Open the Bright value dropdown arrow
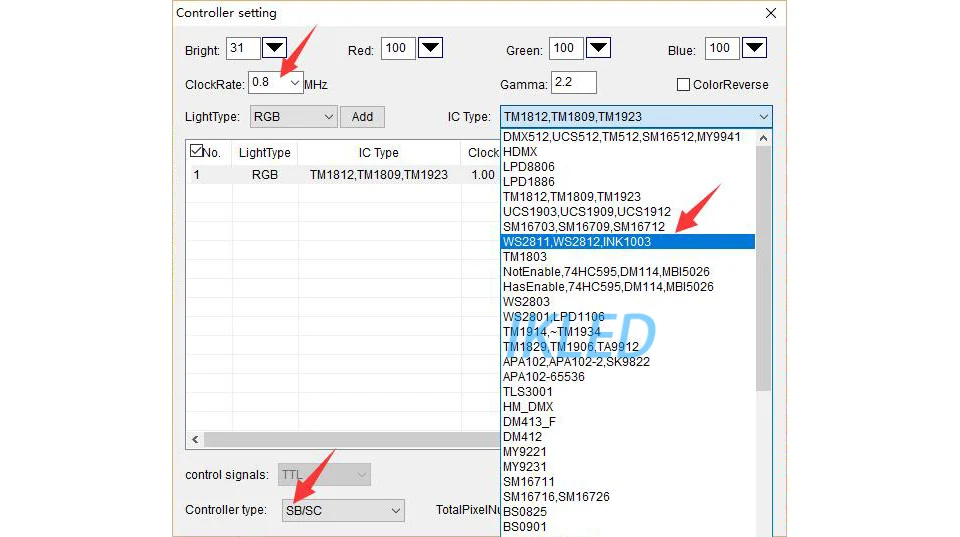Image resolution: width=960 pixels, height=537 pixels. pyautogui.click(x=274, y=48)
